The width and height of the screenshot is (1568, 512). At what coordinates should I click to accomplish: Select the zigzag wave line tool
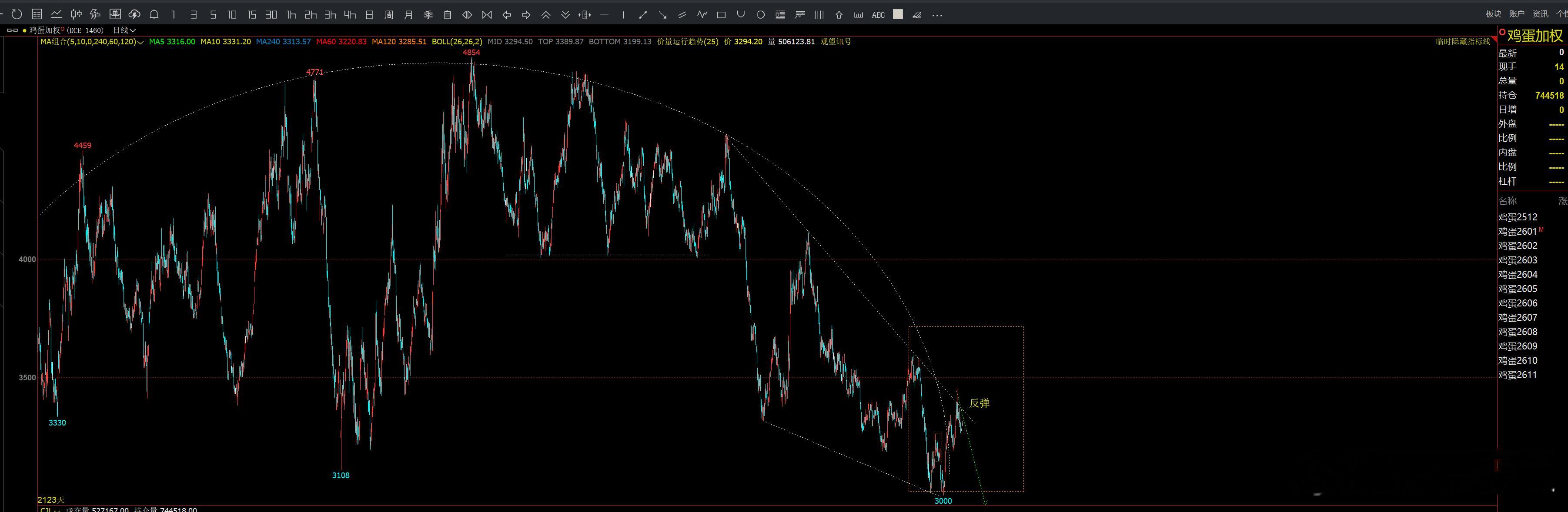click(702, 15)
